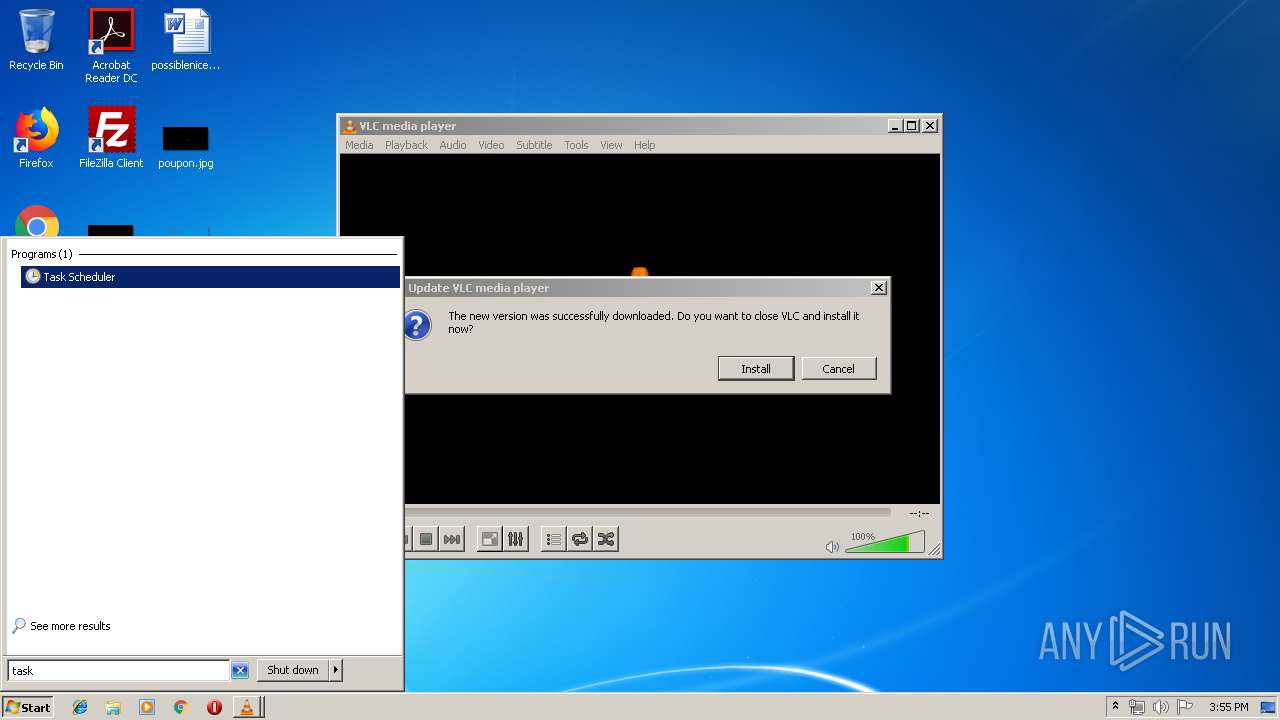The height and width of the screenshot is (720, 1280).
Task: Open the View menu in VLC
Action: 611,145
